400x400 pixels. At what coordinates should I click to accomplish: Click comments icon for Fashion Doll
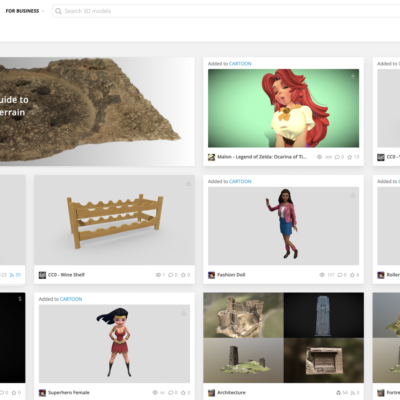(340, 275)
